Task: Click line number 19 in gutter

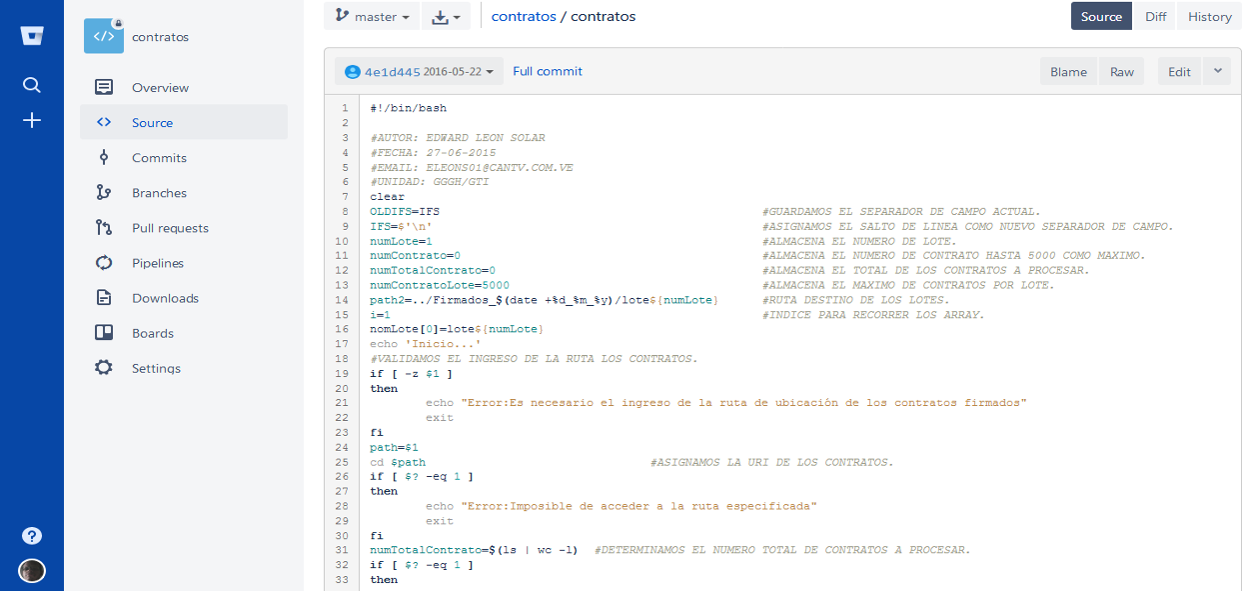Action: tap(343, 374)
